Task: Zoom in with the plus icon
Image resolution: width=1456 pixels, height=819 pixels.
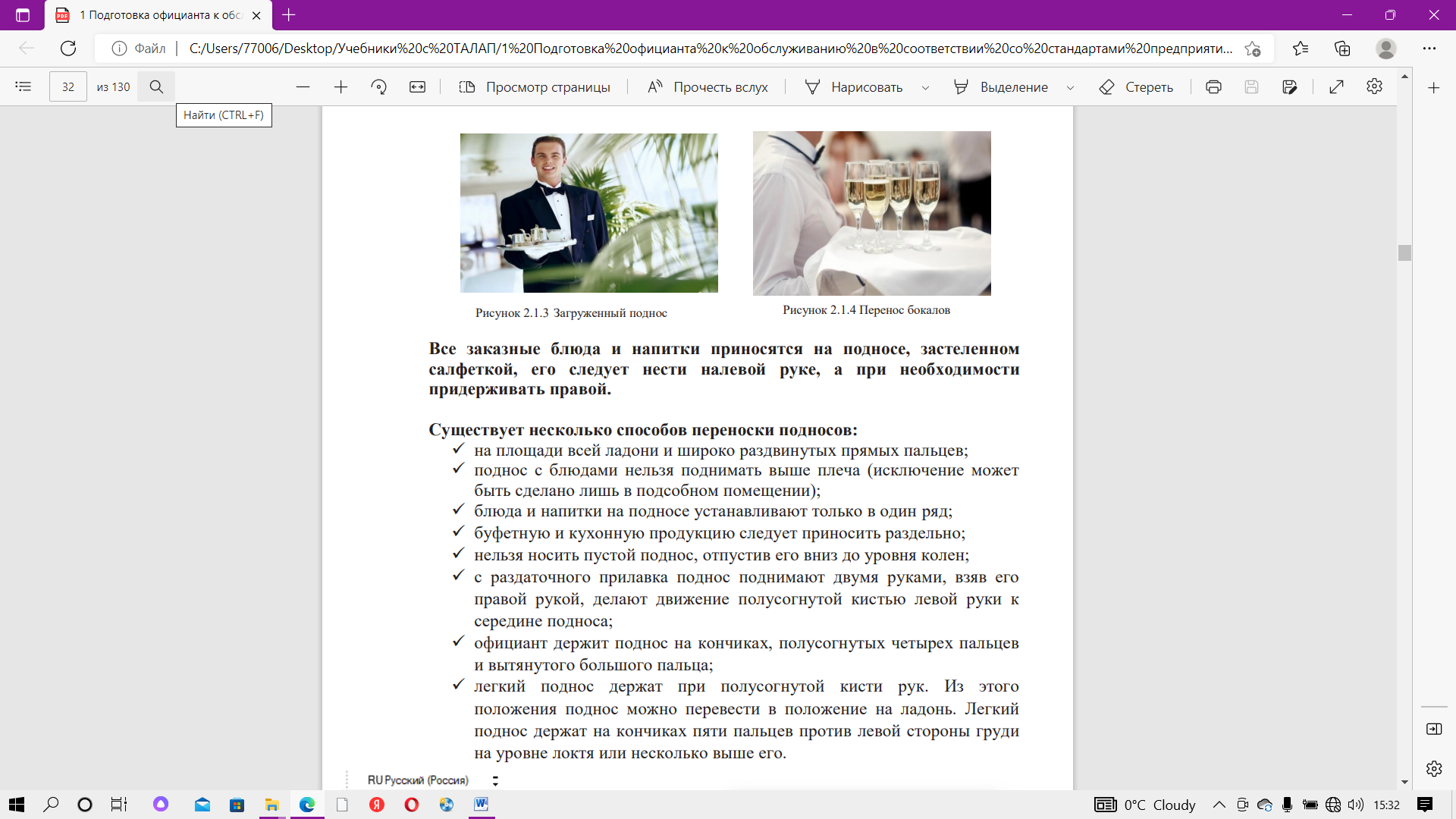Action: click(340, 86)
